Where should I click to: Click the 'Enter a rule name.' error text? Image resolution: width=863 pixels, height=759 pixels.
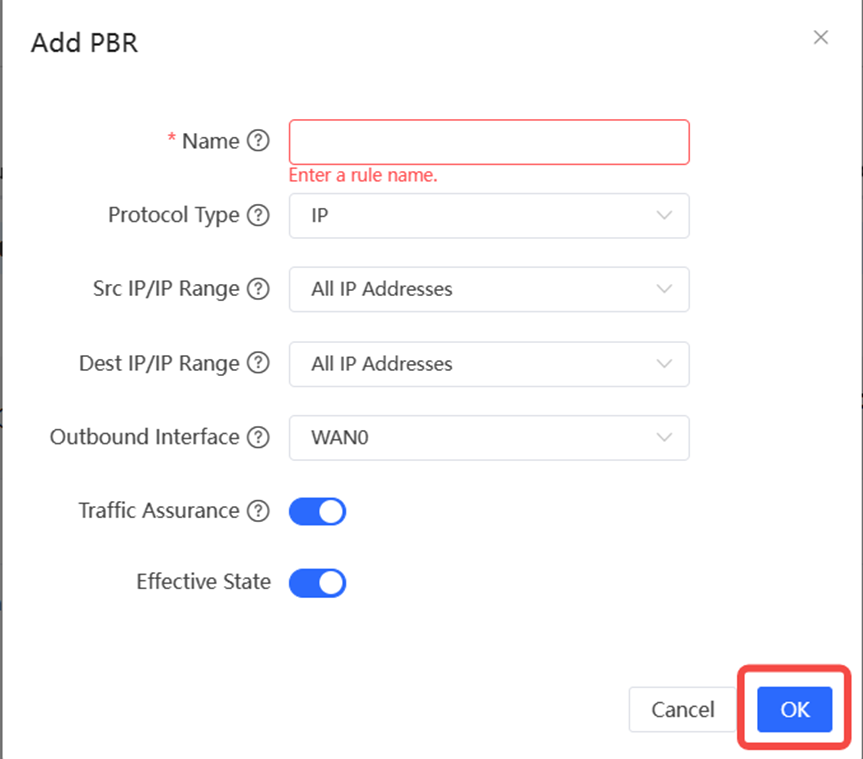click(363, 176)
